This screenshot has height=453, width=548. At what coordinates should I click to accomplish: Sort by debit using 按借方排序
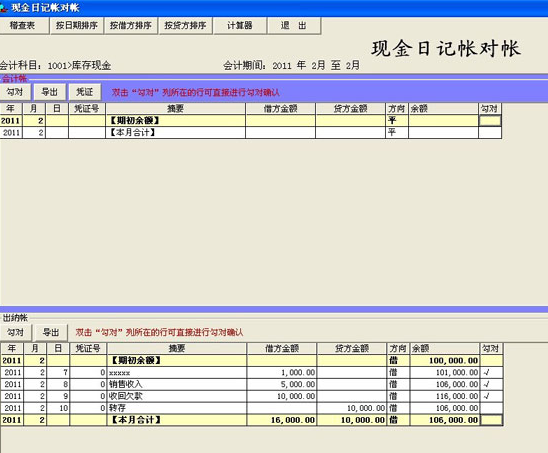[x=131, y=26]
